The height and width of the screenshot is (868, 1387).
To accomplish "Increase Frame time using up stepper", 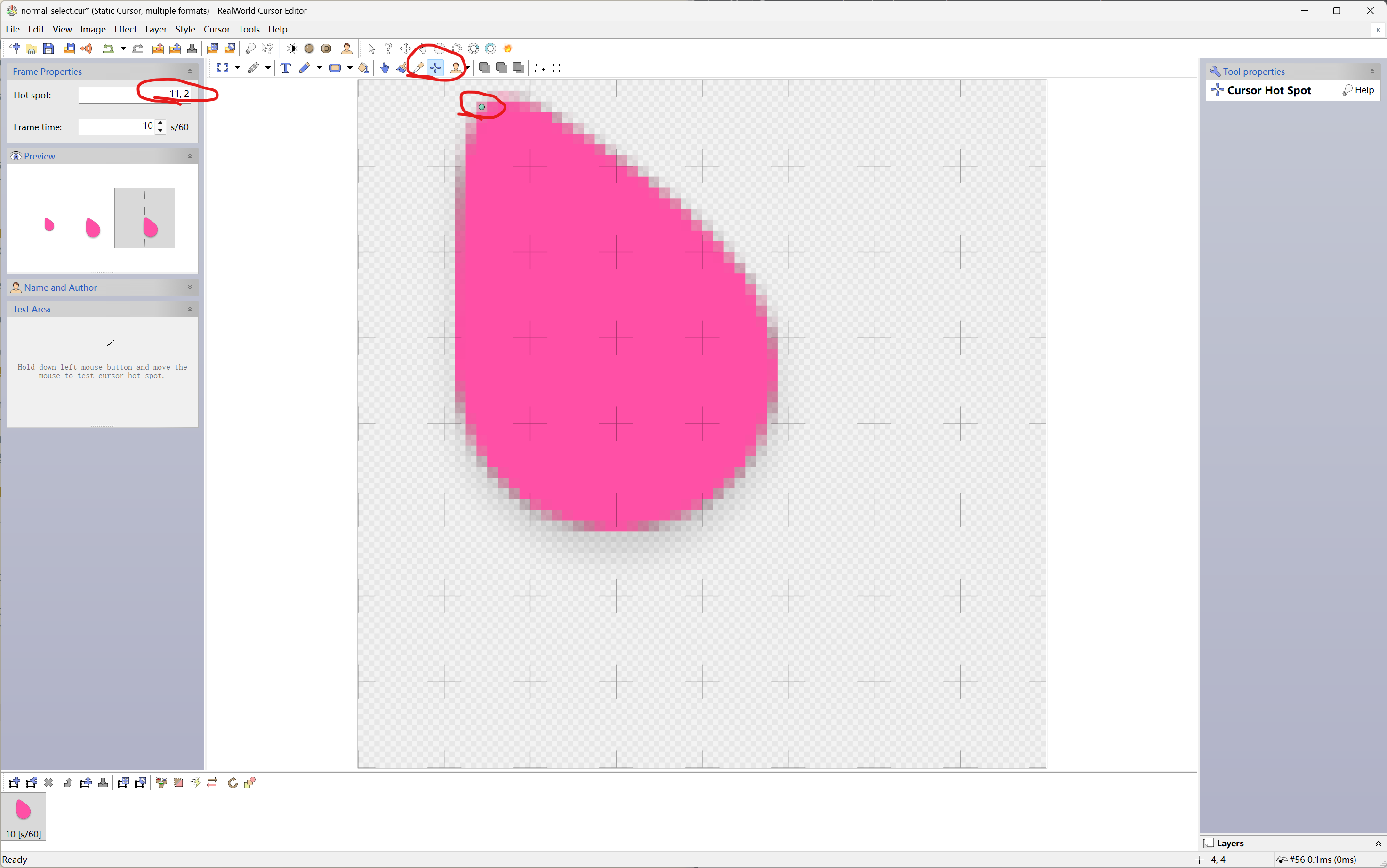I will tap(161, 122).
